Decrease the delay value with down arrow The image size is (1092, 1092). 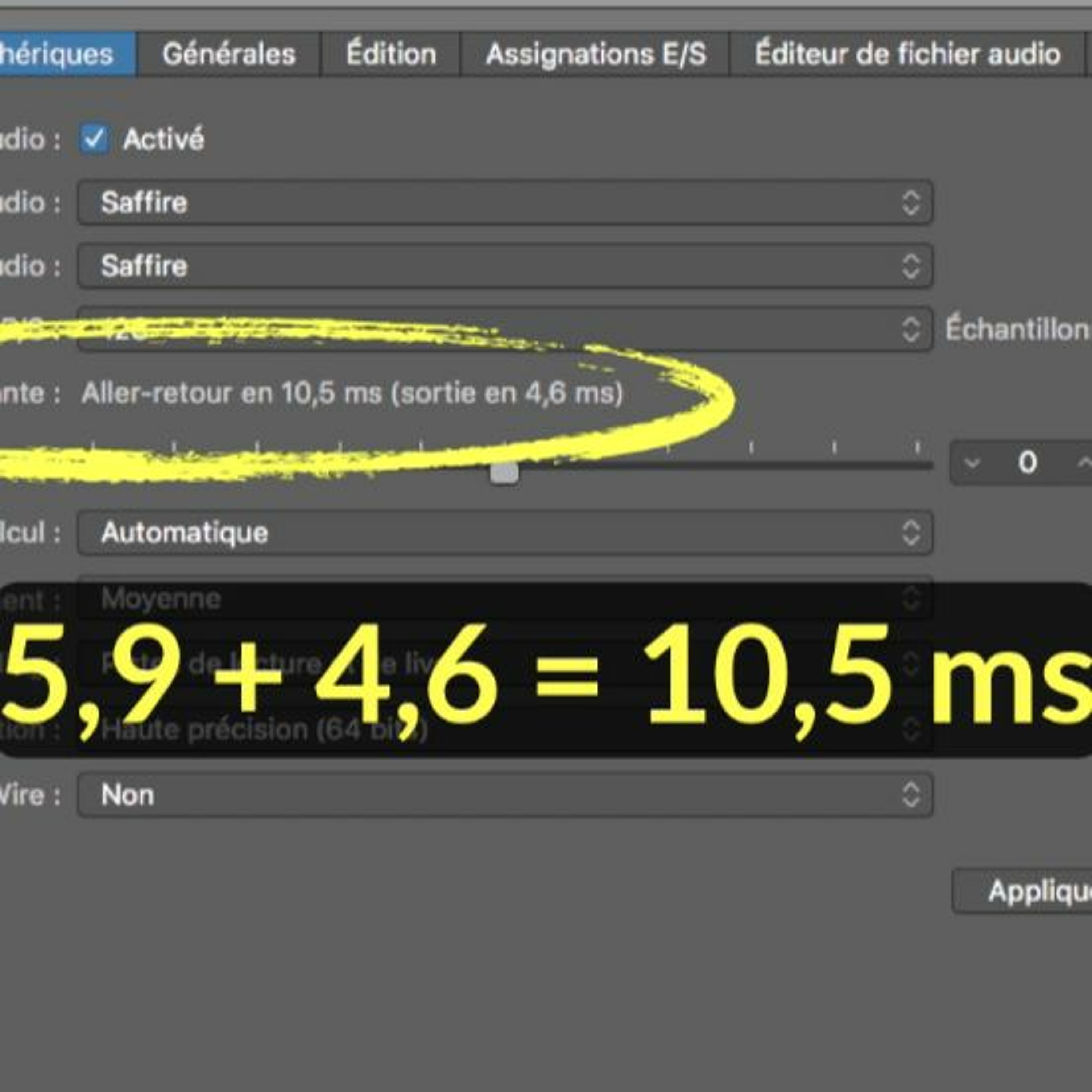972,463
